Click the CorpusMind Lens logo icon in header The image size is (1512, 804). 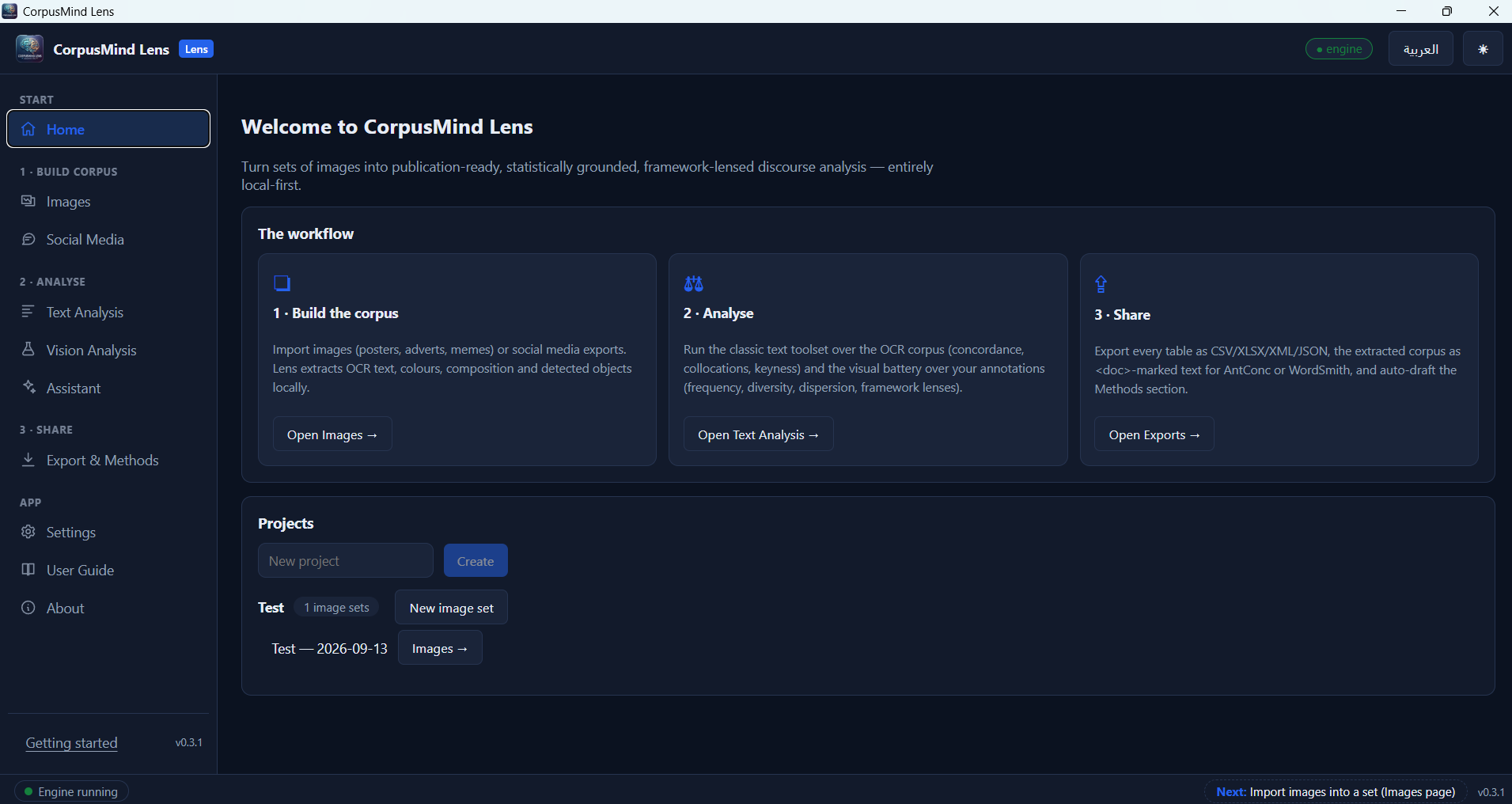(x=29, y=48)
